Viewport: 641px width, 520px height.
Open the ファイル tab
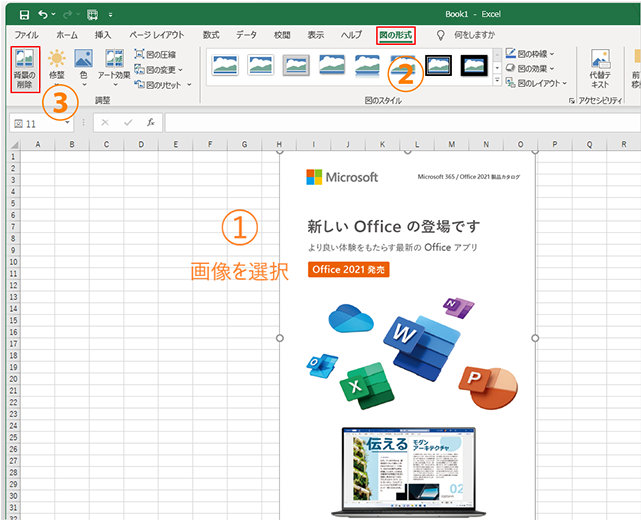[27, 35]
